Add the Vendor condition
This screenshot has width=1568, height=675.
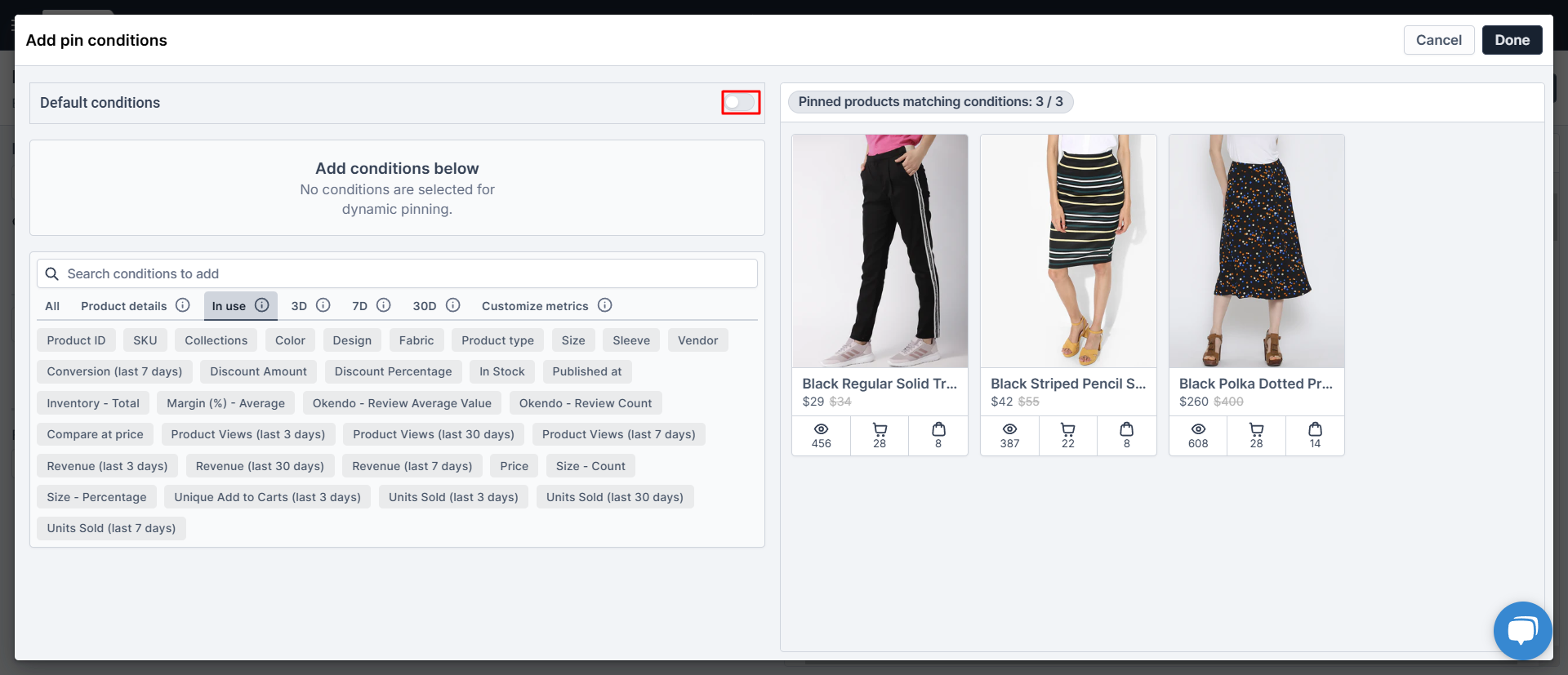tap(697, 340)
